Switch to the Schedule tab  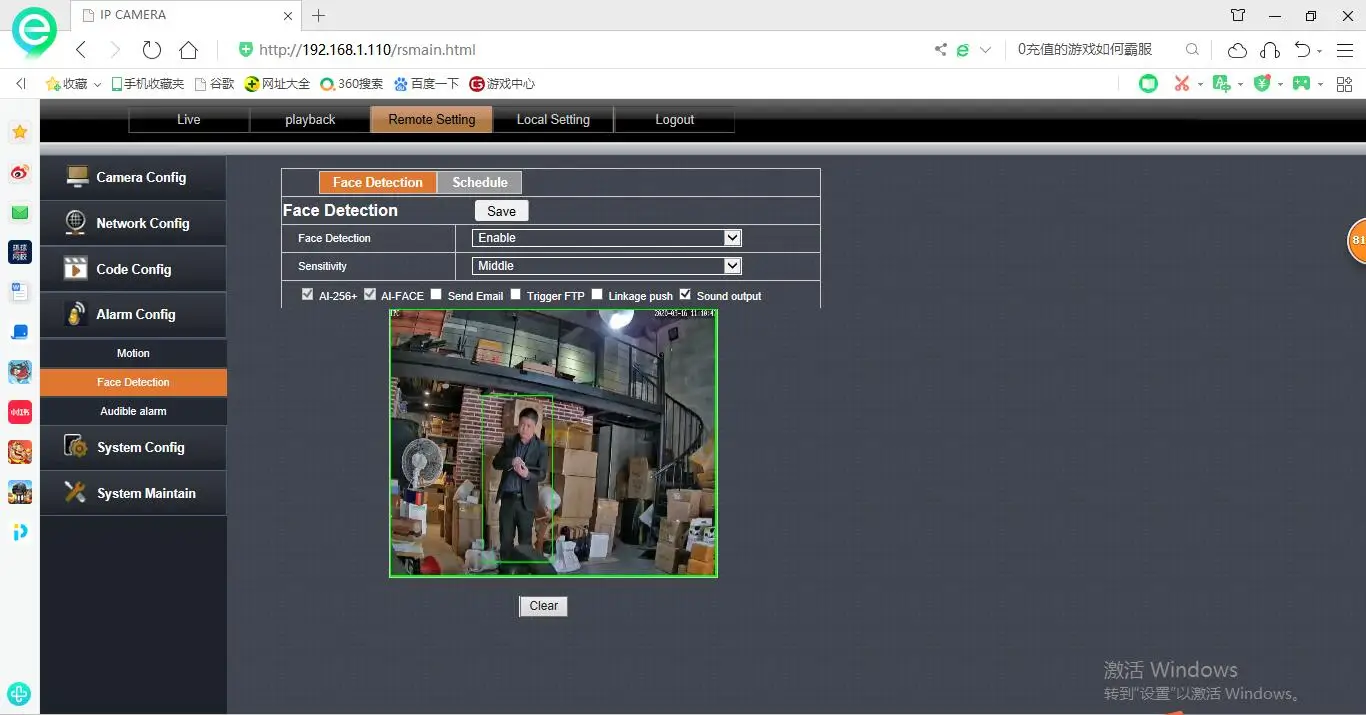480,182
